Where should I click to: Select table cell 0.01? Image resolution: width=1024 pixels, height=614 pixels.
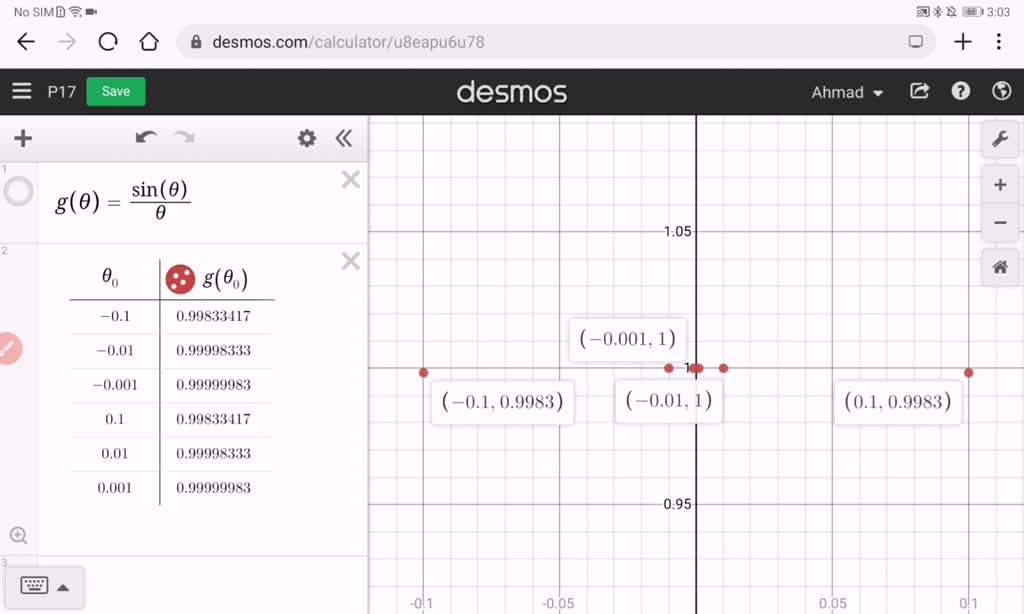115,454
